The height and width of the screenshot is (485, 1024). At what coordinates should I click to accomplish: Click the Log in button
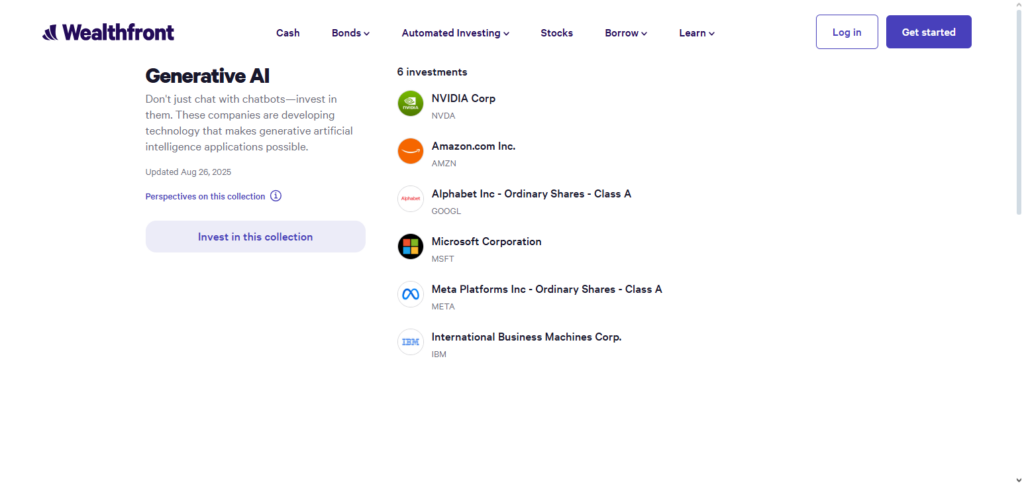846,32
